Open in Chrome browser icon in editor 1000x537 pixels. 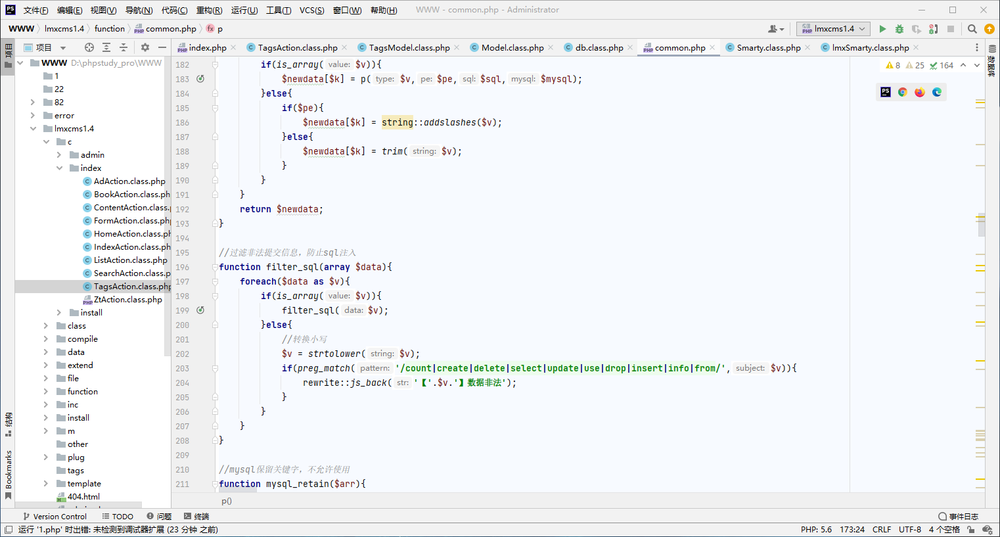(902, 92)
